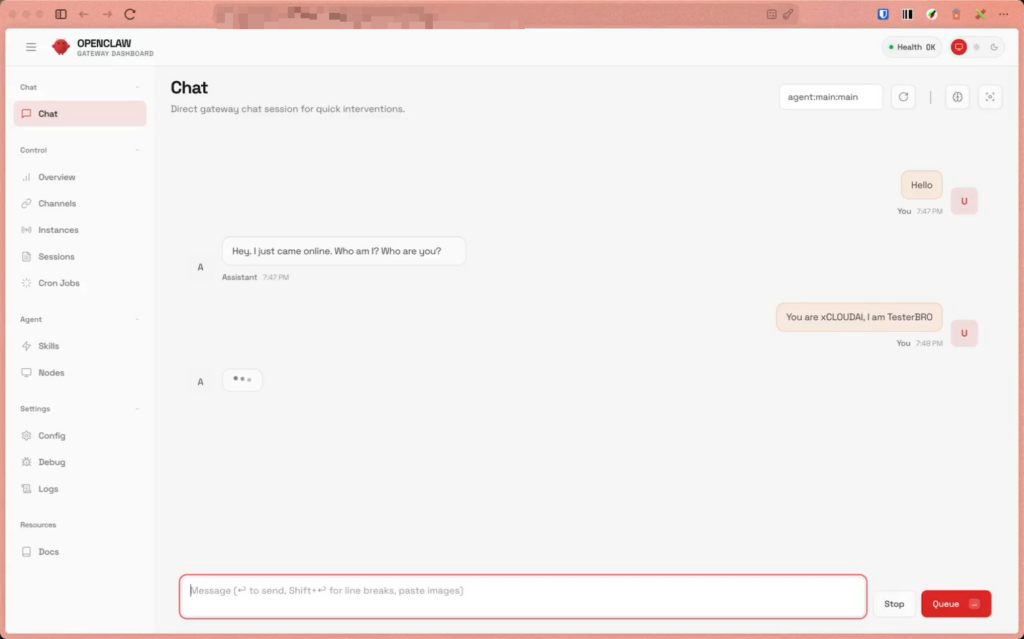Open the Overview page

(80, 177)
